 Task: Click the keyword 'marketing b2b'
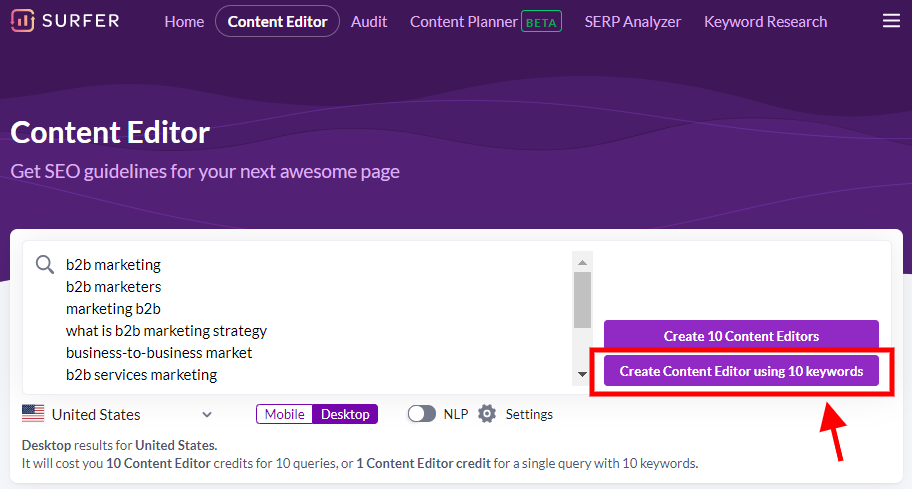pos(113,309)
